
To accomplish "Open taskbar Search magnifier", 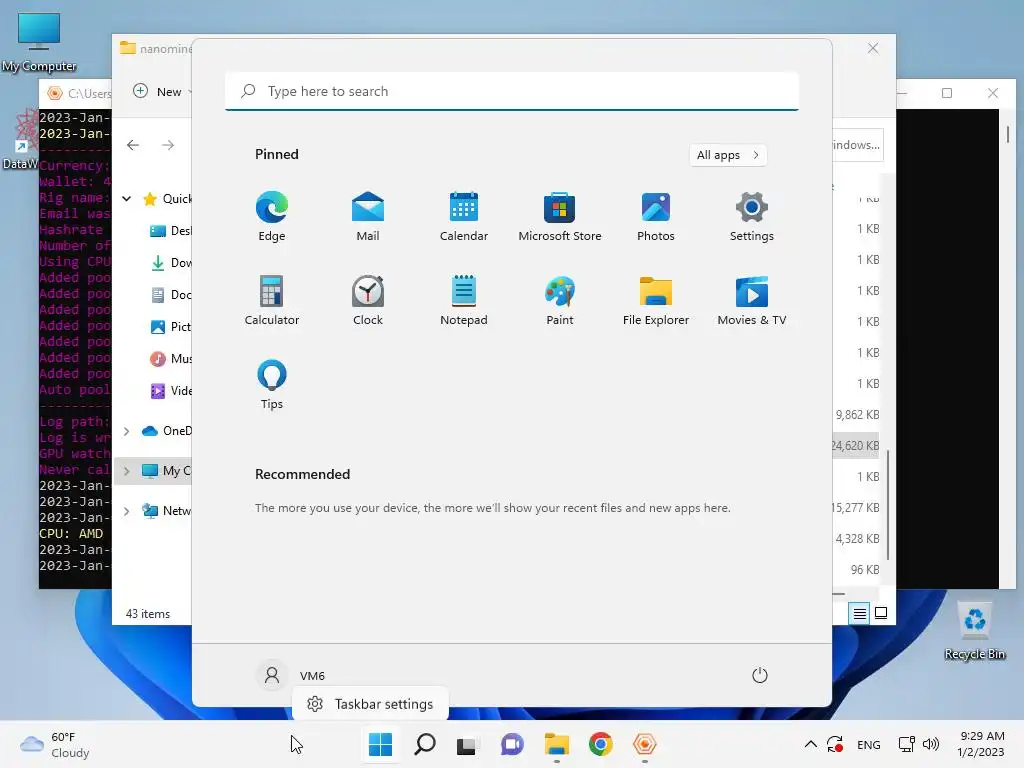I will point(424,744).
